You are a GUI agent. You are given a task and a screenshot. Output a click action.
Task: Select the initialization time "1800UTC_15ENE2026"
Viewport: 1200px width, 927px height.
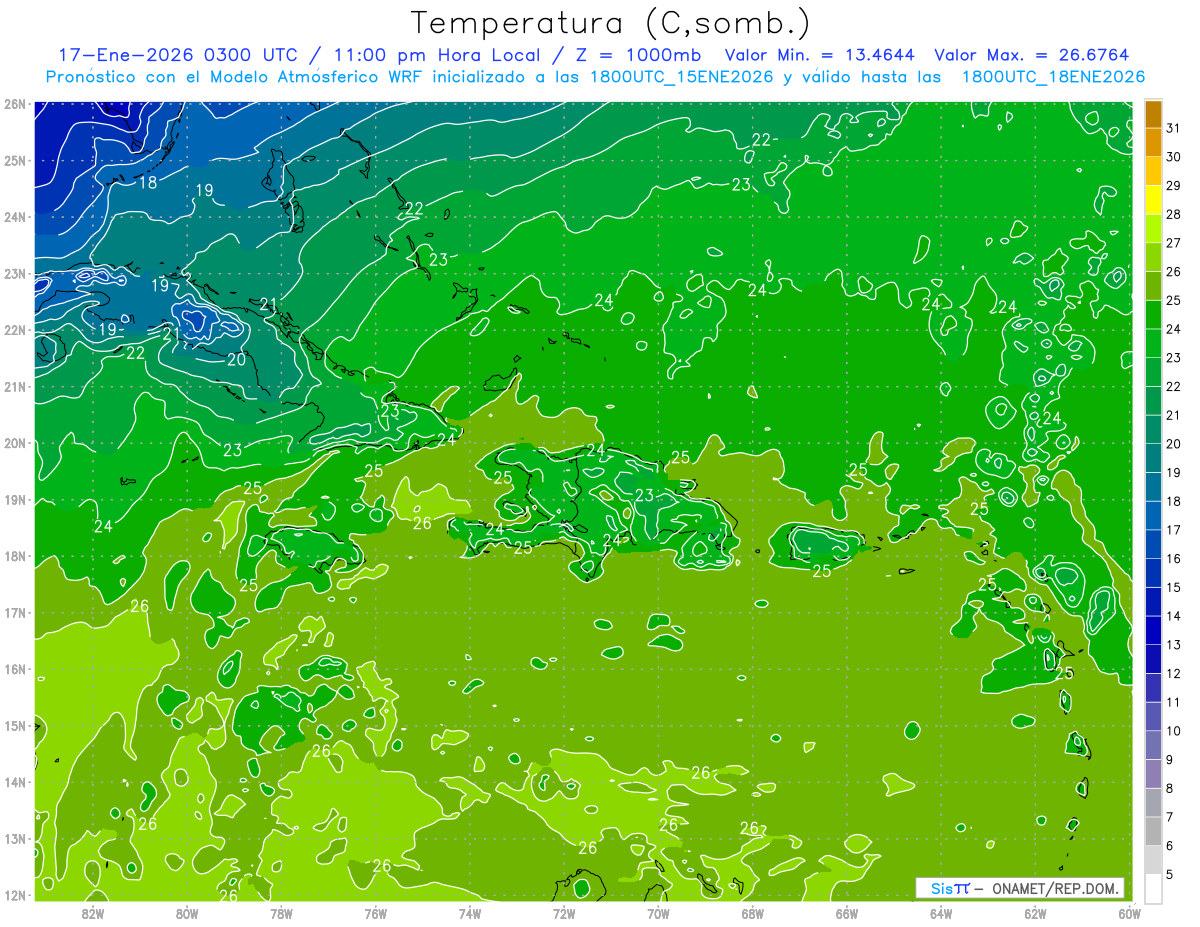[x=682, y=77]
